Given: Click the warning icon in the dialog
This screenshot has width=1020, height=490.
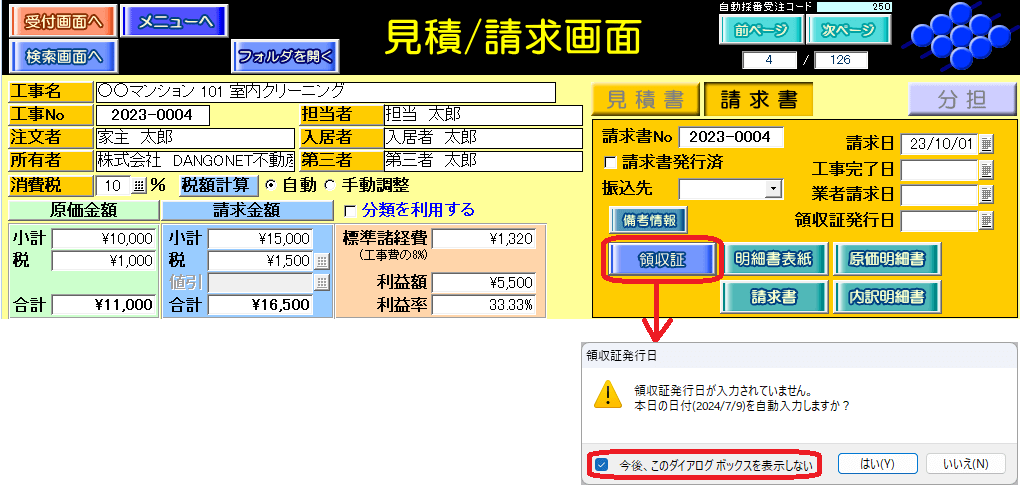Looking at the screenshot, I should coord(606,396).
